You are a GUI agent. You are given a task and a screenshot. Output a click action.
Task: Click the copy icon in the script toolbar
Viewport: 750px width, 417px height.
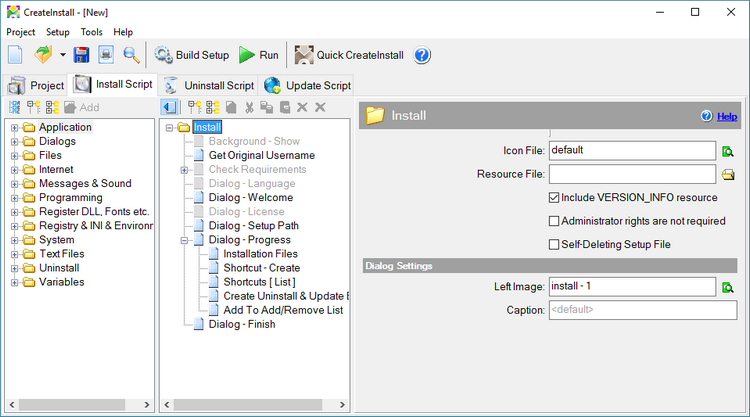point(266,107)
